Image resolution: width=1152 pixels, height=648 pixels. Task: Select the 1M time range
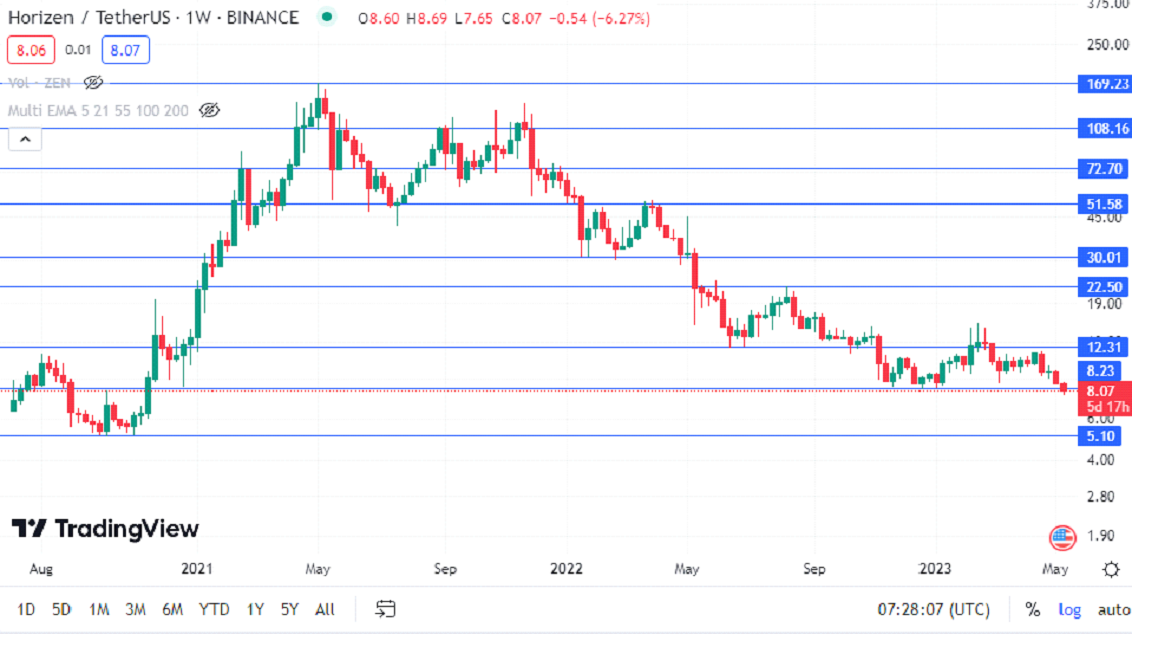click(98, 609)
